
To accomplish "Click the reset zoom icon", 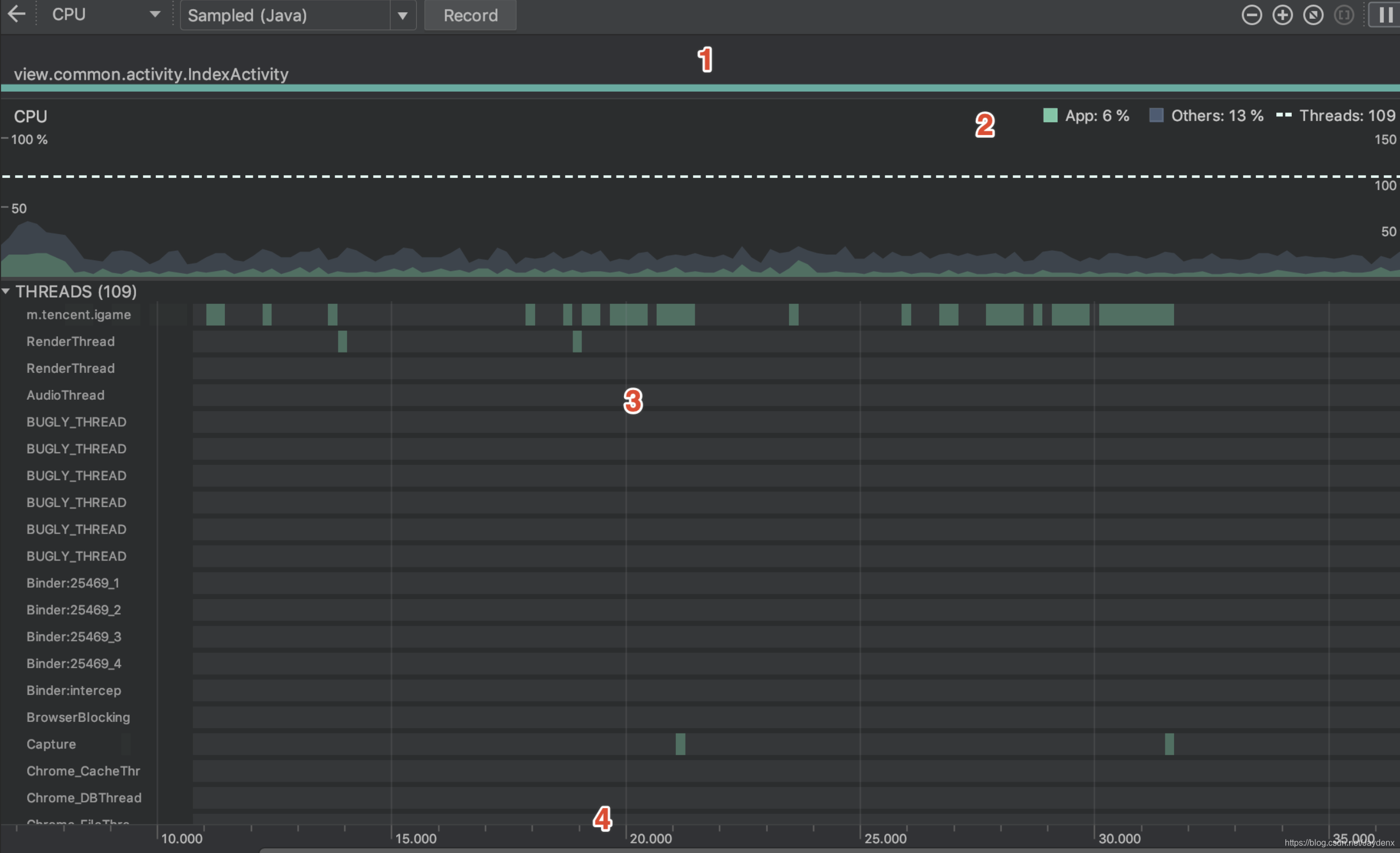I will 1313,15.
